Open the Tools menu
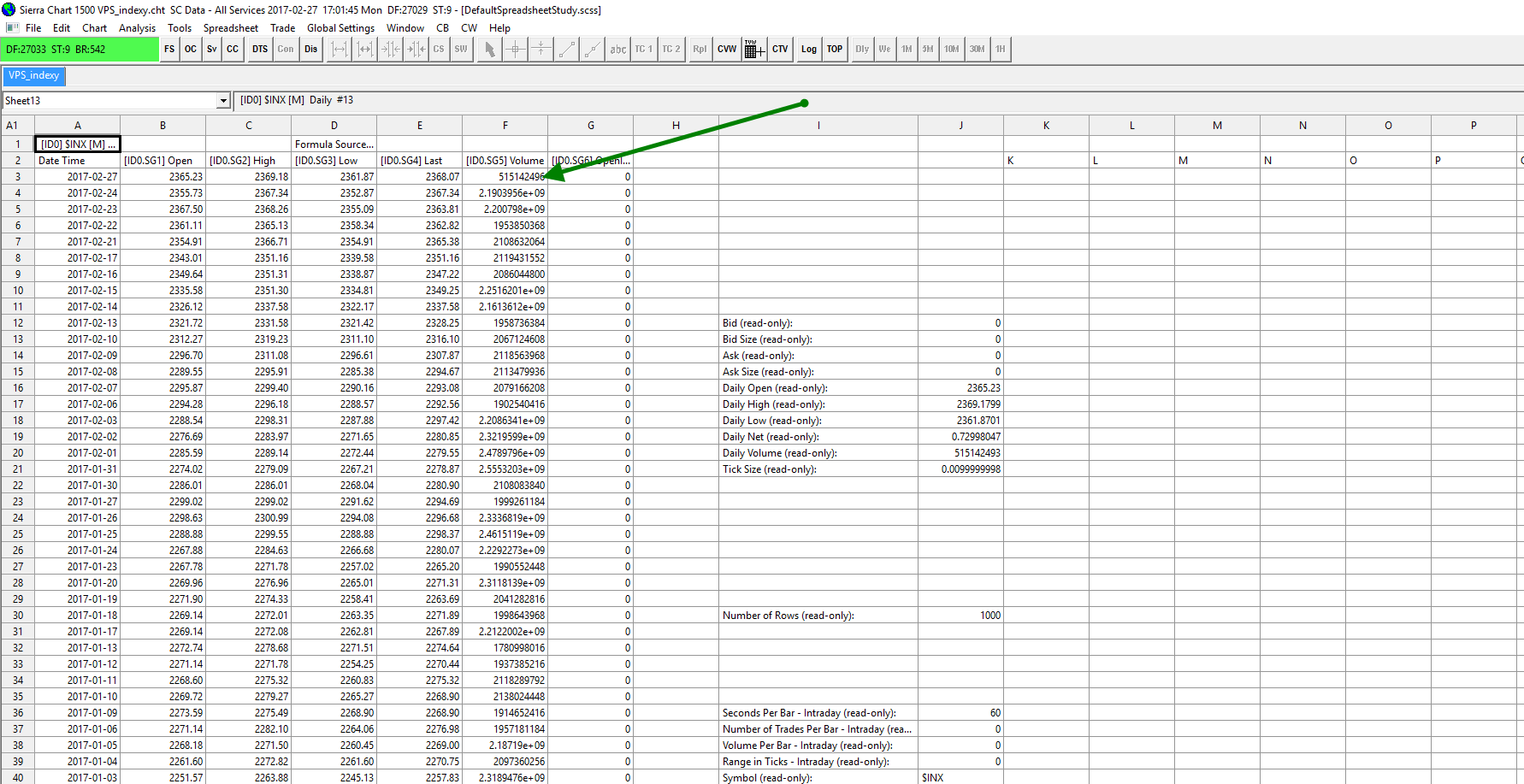1524x784 pixels. click(x=180, y=28)
